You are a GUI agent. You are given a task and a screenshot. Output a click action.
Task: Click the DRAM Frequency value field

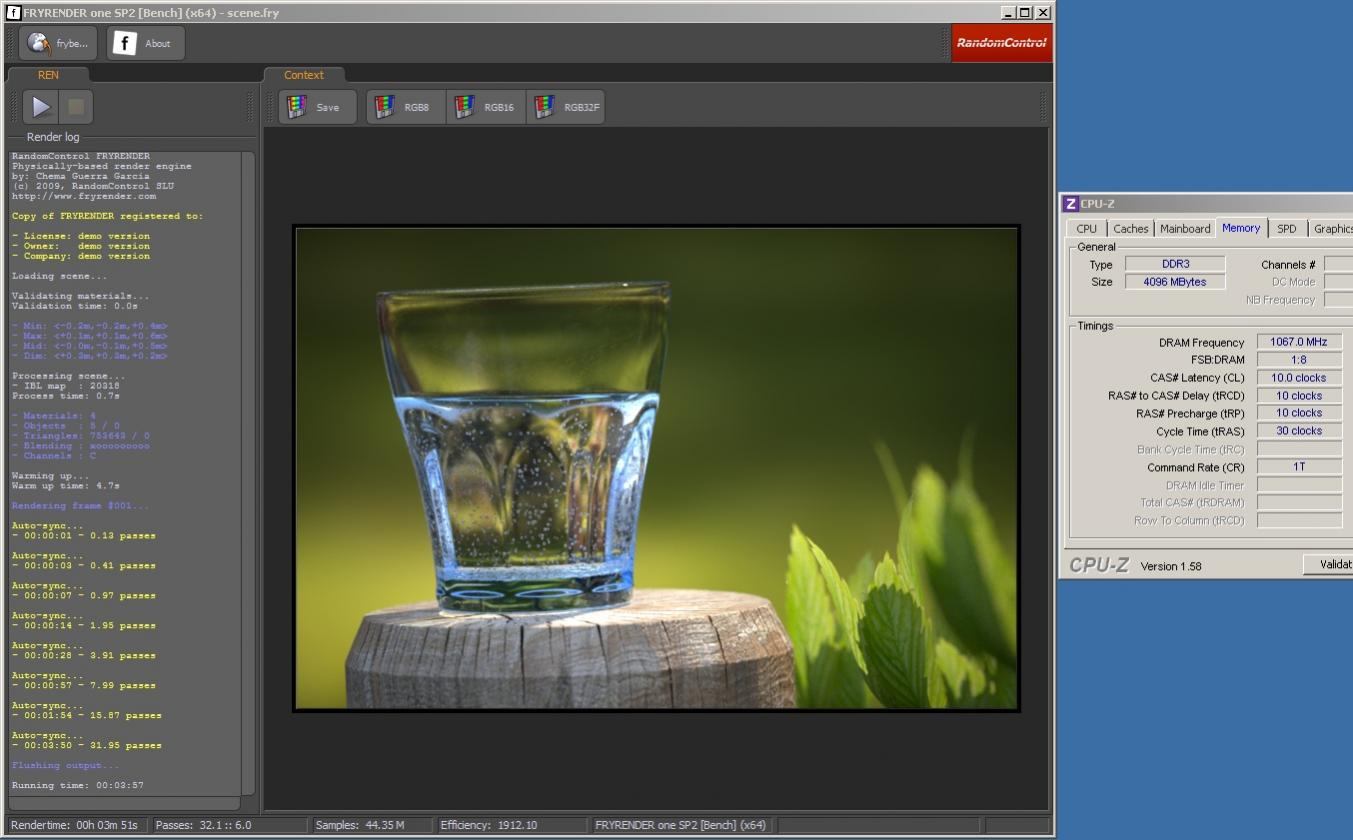pos(1298,342)
